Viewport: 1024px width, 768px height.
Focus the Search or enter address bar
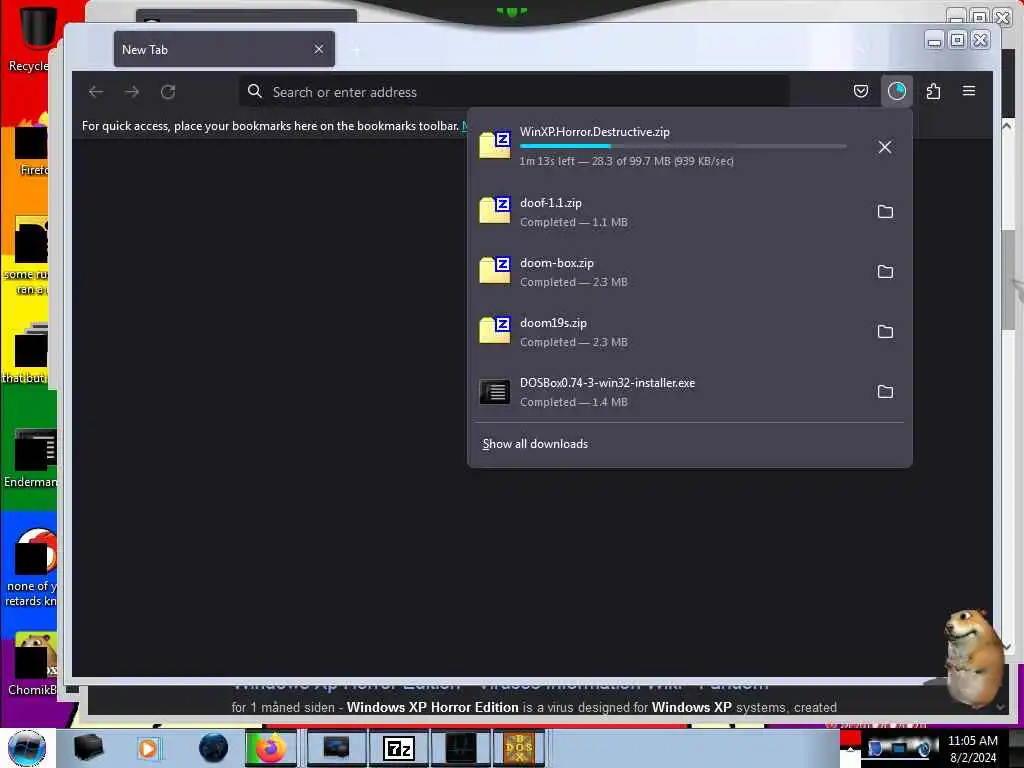[x=515, y=92]
